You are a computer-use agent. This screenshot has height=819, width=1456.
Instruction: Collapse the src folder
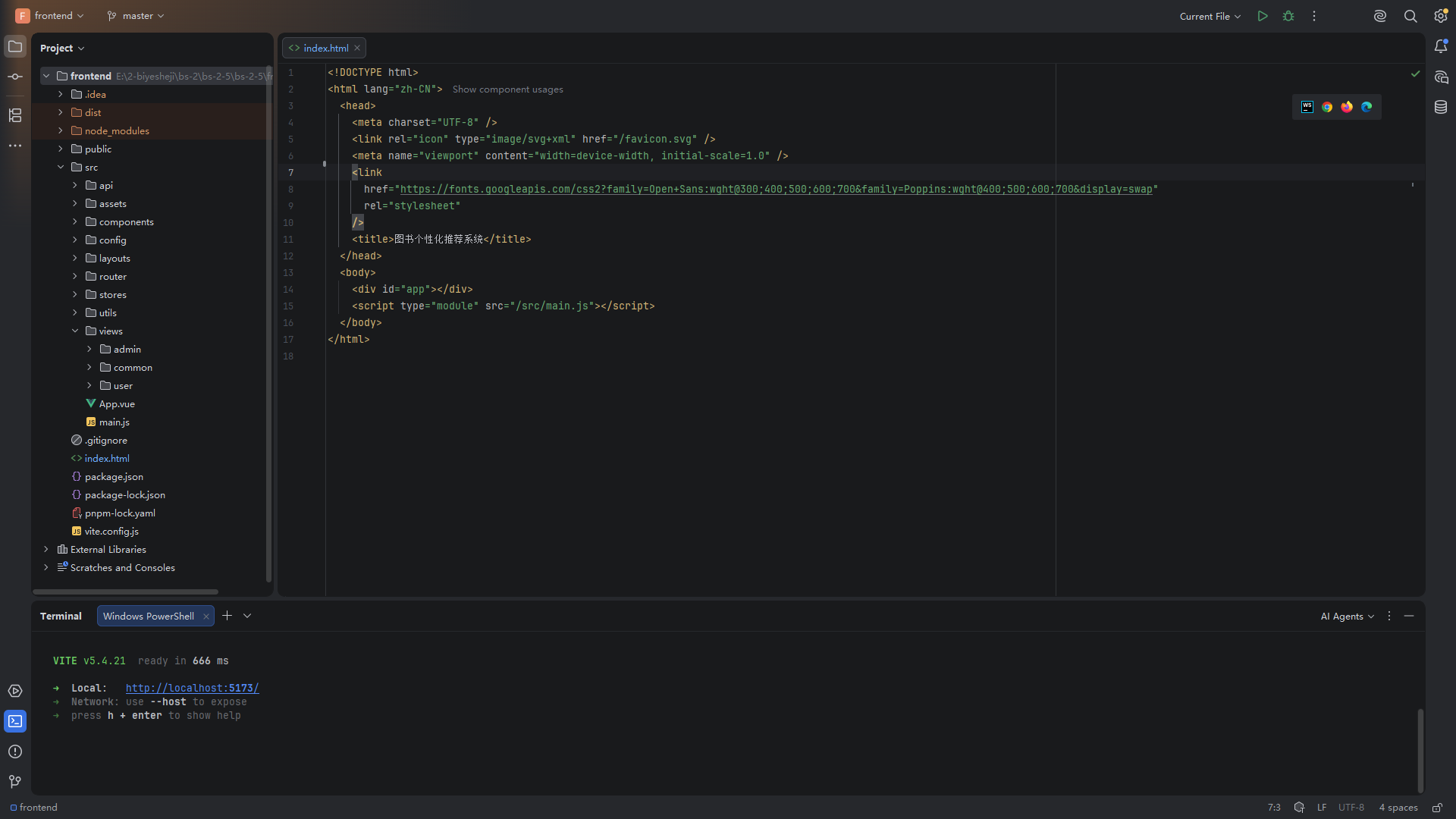tap(61, 167)
